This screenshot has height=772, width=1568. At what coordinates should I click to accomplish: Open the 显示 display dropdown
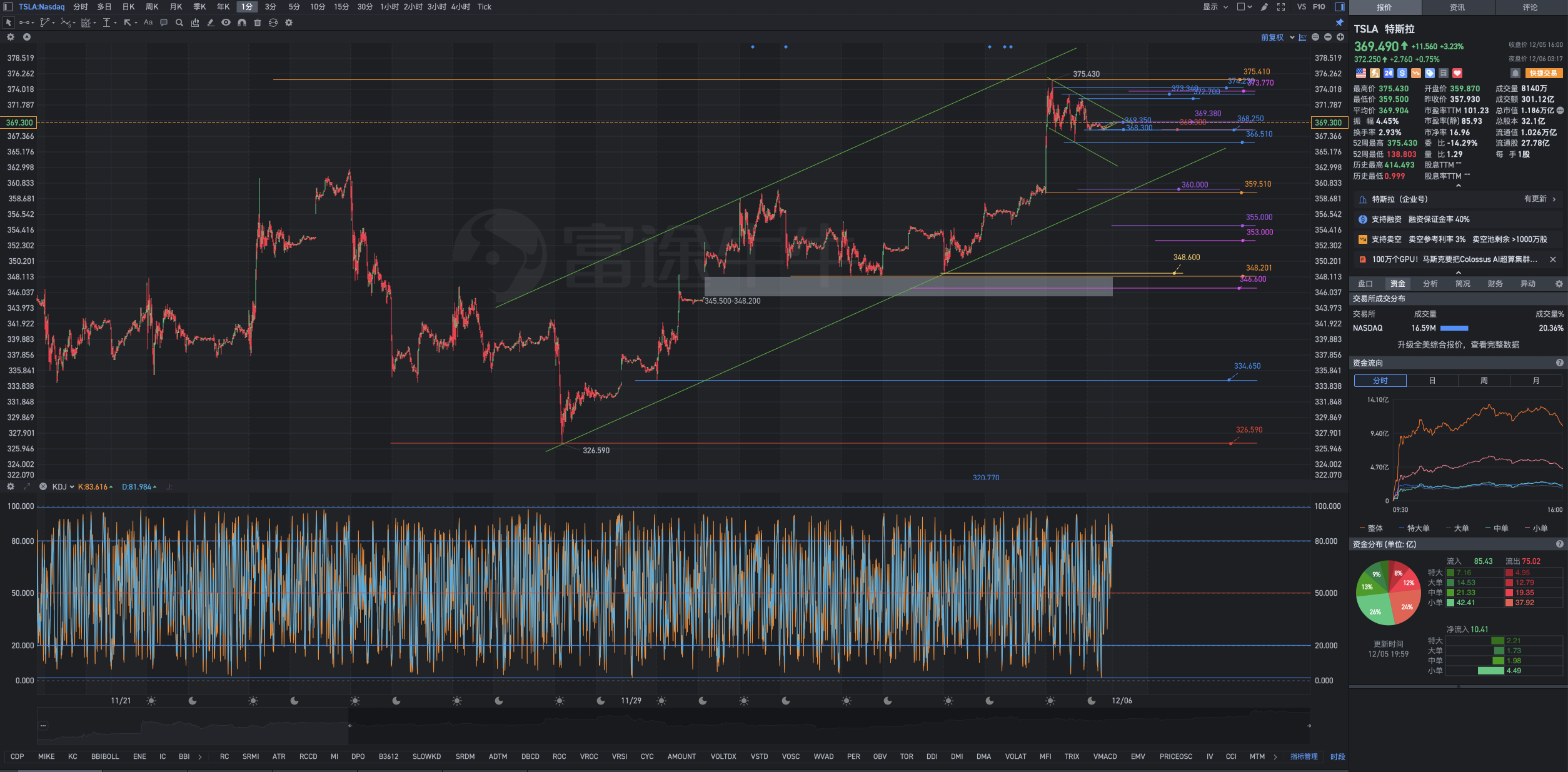(1215, 7)
